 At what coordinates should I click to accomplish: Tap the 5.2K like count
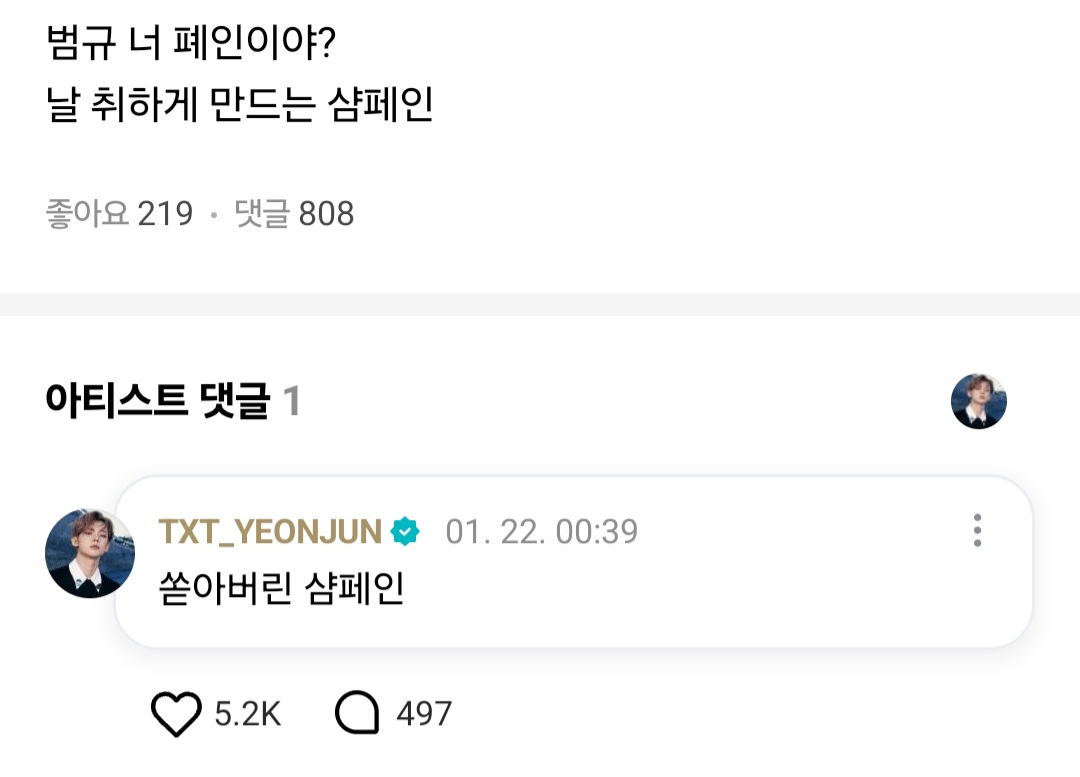pos(248,715)
